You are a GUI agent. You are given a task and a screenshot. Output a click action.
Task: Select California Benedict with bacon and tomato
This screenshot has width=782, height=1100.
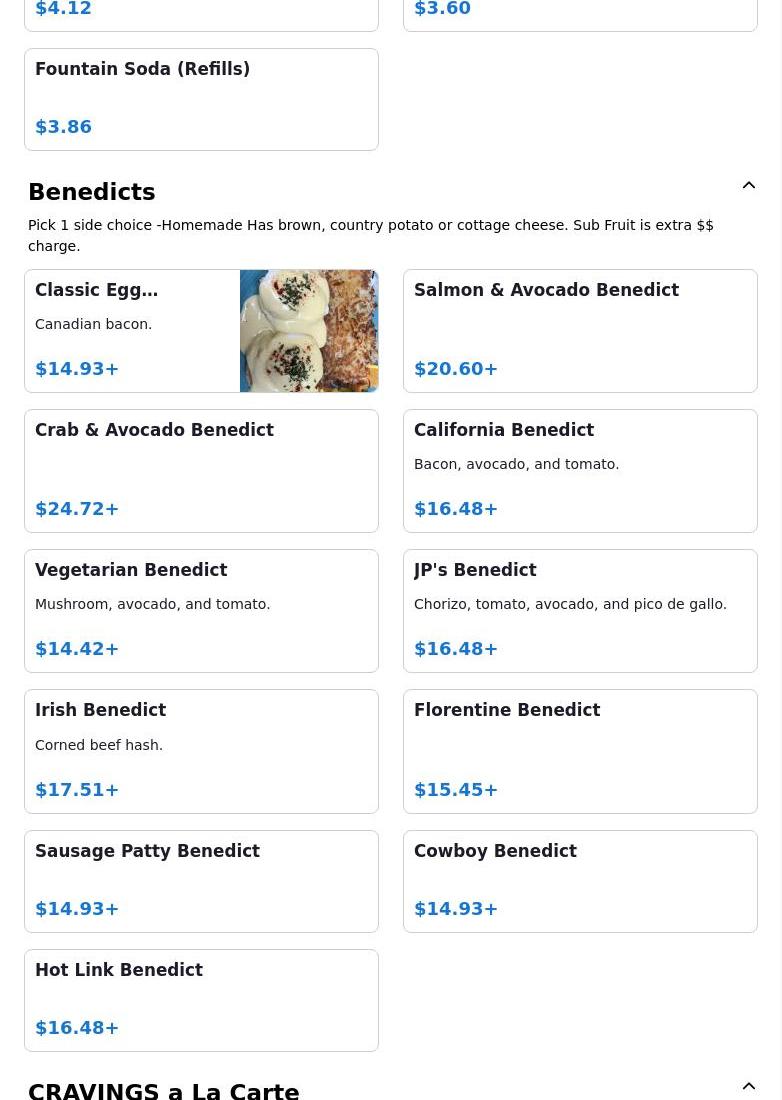(x=580, y=470)
